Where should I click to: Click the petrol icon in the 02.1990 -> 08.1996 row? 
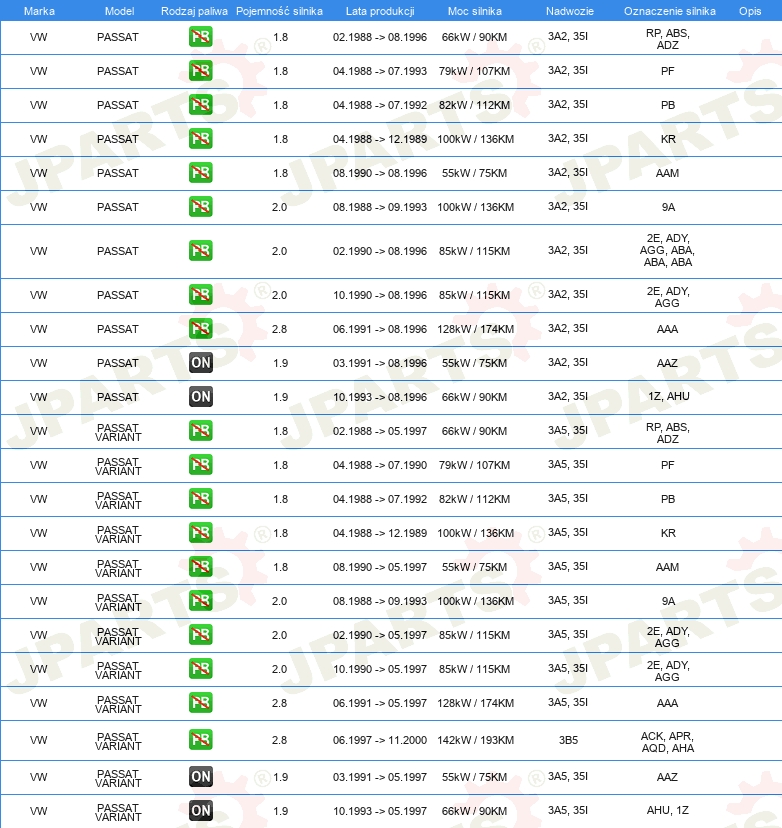(201, 251)
